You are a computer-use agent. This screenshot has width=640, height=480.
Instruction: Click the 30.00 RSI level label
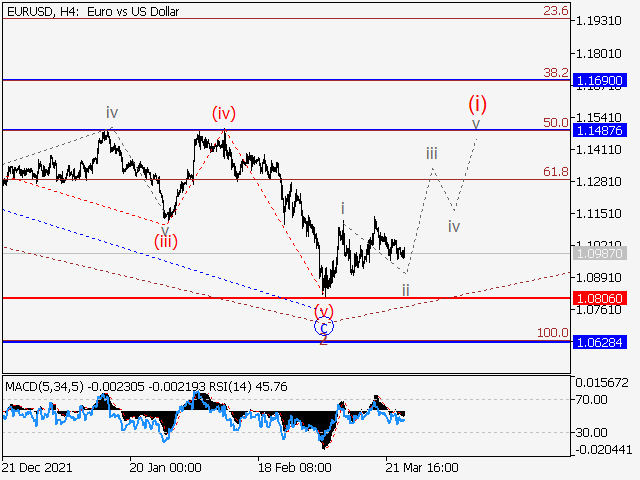tap(591, 432)
